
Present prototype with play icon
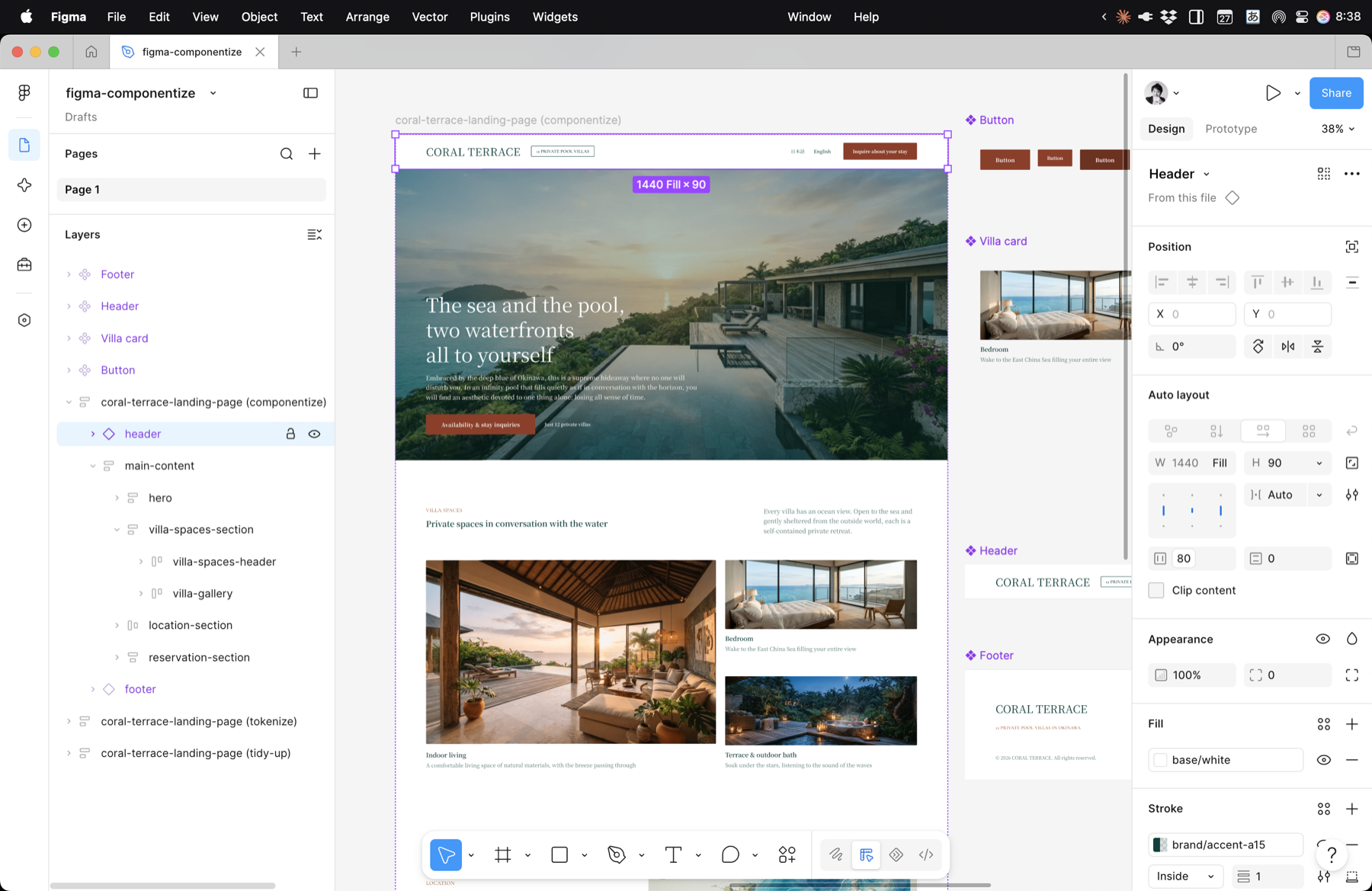[1273, 93]
